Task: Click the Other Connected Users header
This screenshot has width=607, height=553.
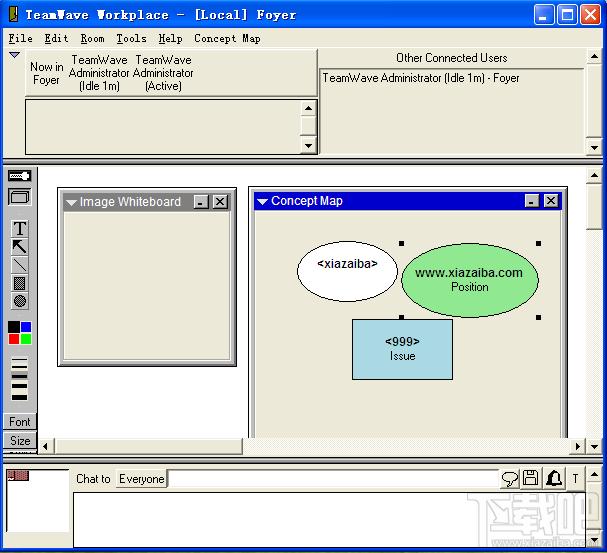Action: coord(451,58)
